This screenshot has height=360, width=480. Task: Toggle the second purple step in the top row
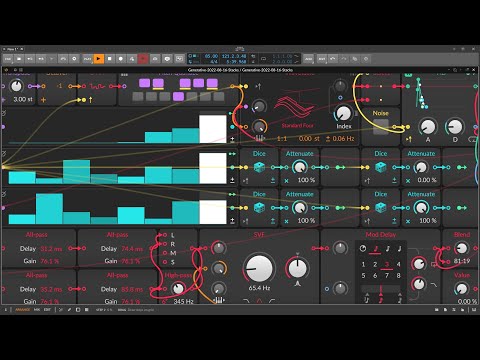click(158, 83)
